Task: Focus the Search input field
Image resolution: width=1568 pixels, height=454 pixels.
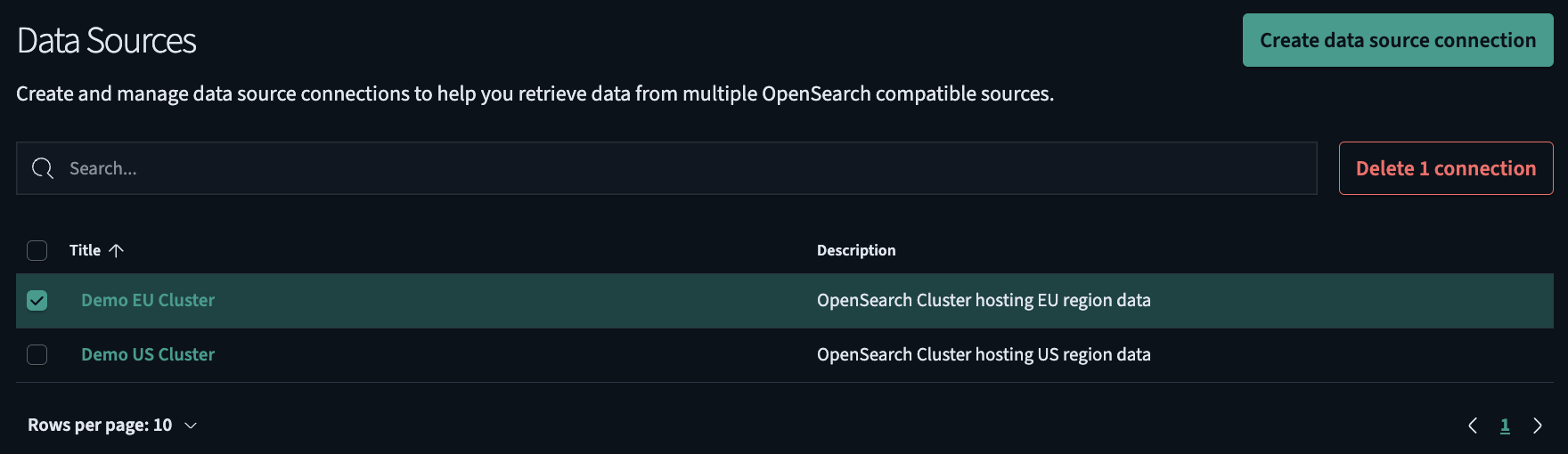Action: point(666,168)
